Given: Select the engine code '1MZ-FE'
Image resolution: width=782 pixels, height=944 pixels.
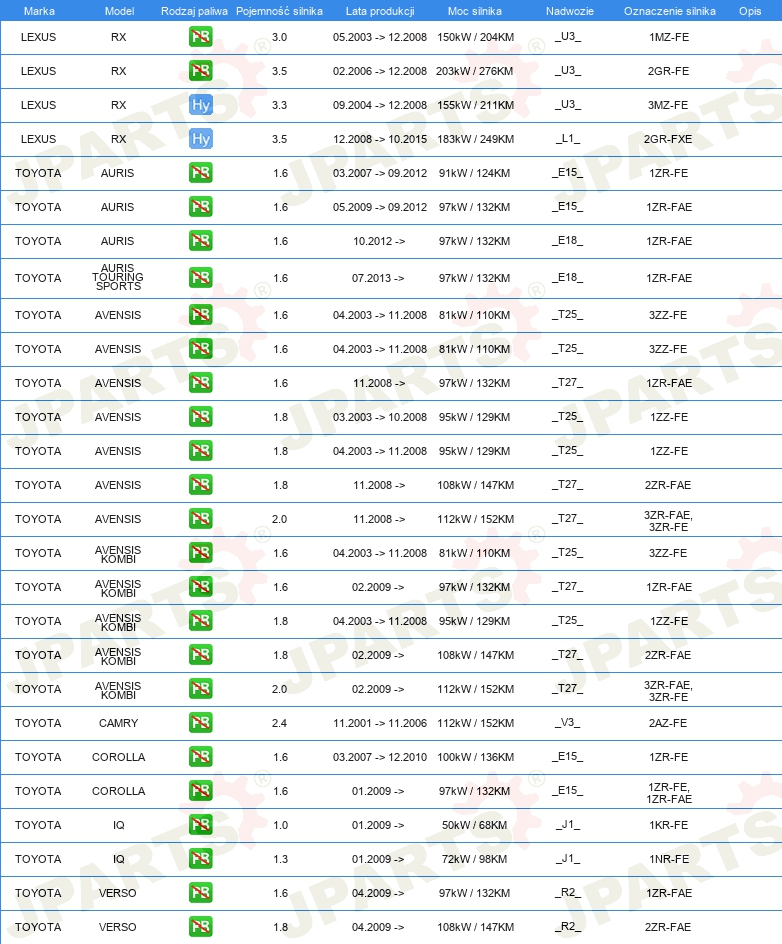Looking at the screenshot, I should click(669, 37).
